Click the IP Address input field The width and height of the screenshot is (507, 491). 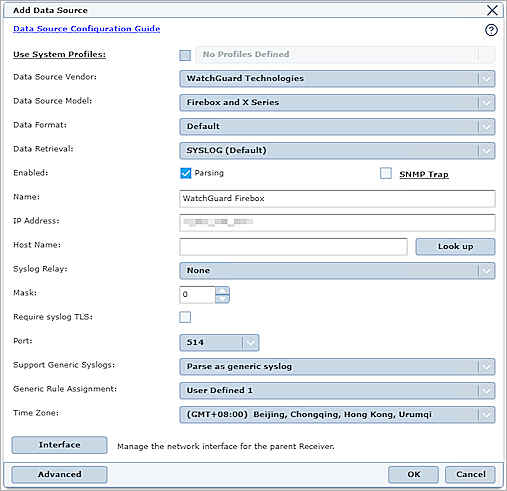click(337, 223)
